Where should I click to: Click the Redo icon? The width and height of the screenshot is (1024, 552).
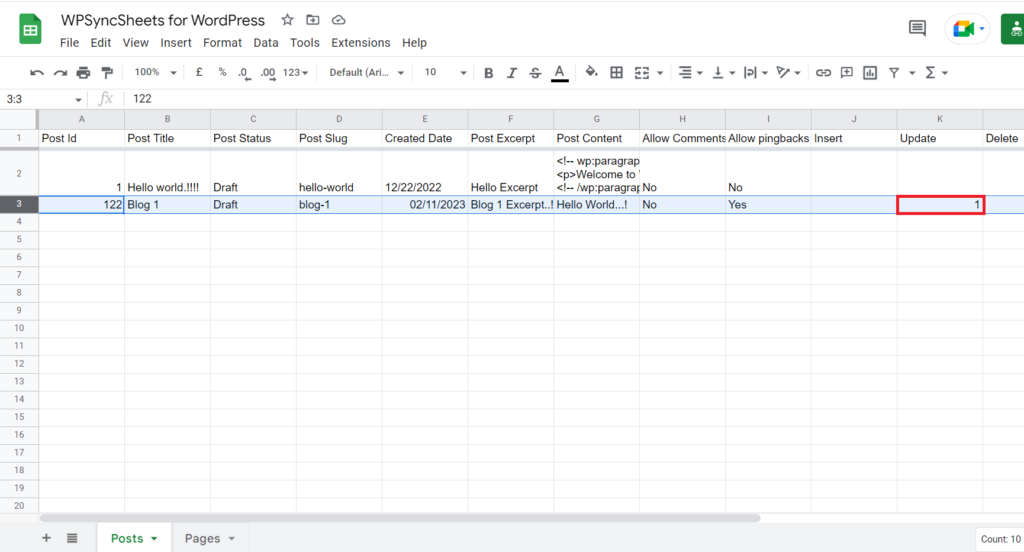pyautogui.click(x=60, y=73)
